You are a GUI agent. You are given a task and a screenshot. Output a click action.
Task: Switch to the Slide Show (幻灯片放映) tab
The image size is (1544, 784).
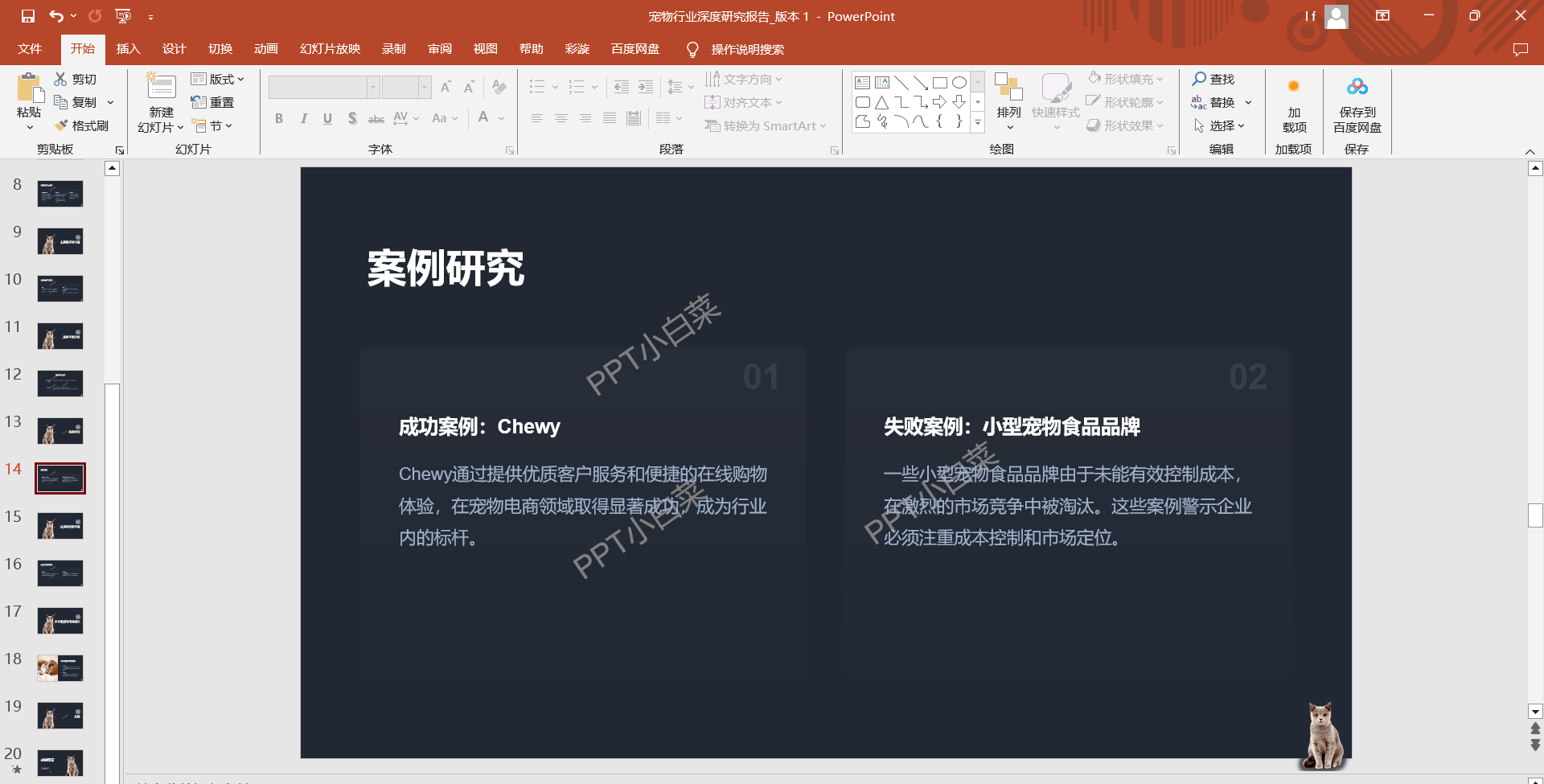[330, 49]
